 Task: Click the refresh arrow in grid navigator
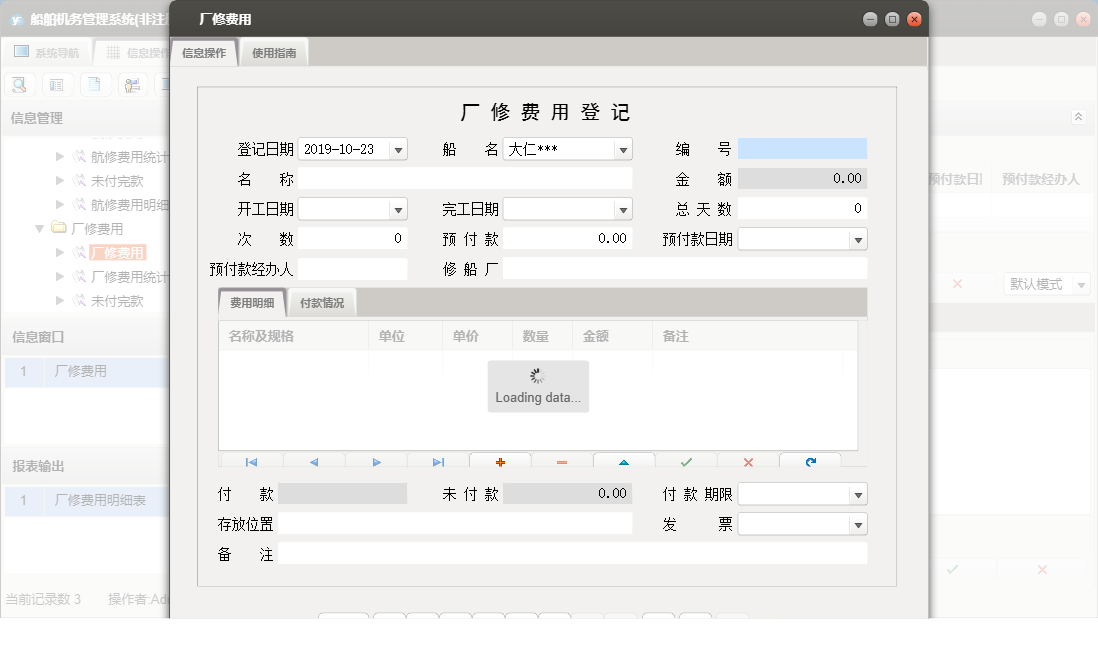pyautogui.click(x=810, y=462)
